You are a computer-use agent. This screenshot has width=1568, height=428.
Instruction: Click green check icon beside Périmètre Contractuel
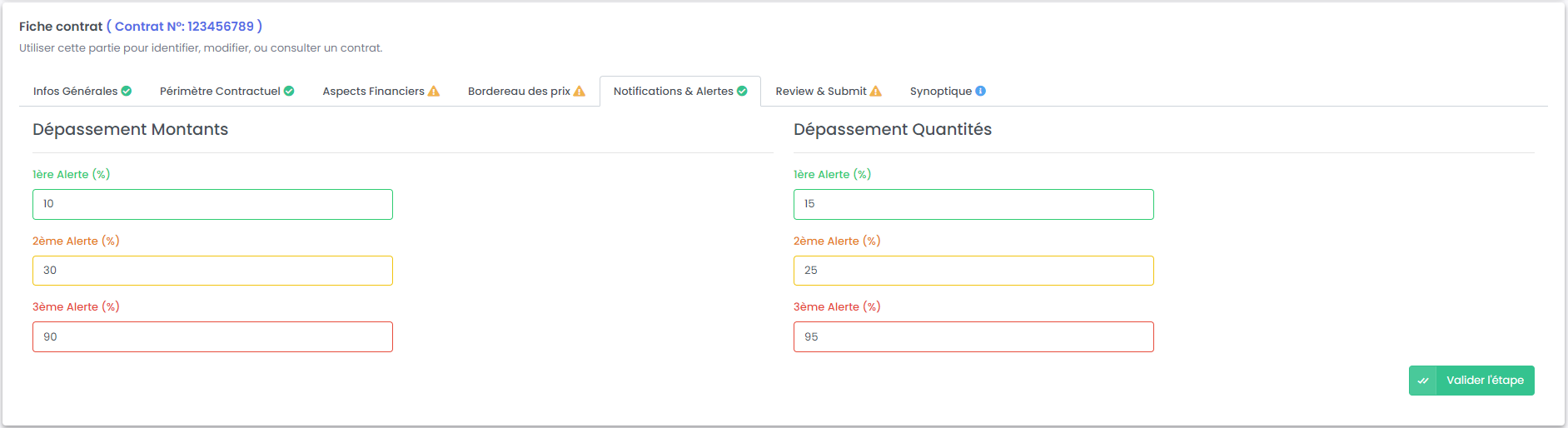pos(289,91)
